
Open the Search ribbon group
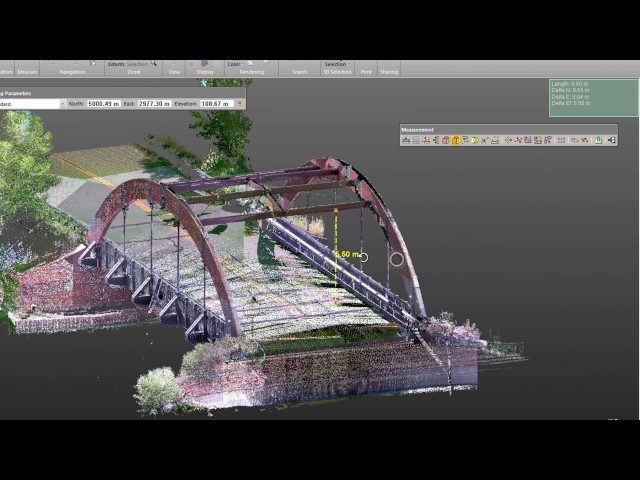tap(300, 72)
